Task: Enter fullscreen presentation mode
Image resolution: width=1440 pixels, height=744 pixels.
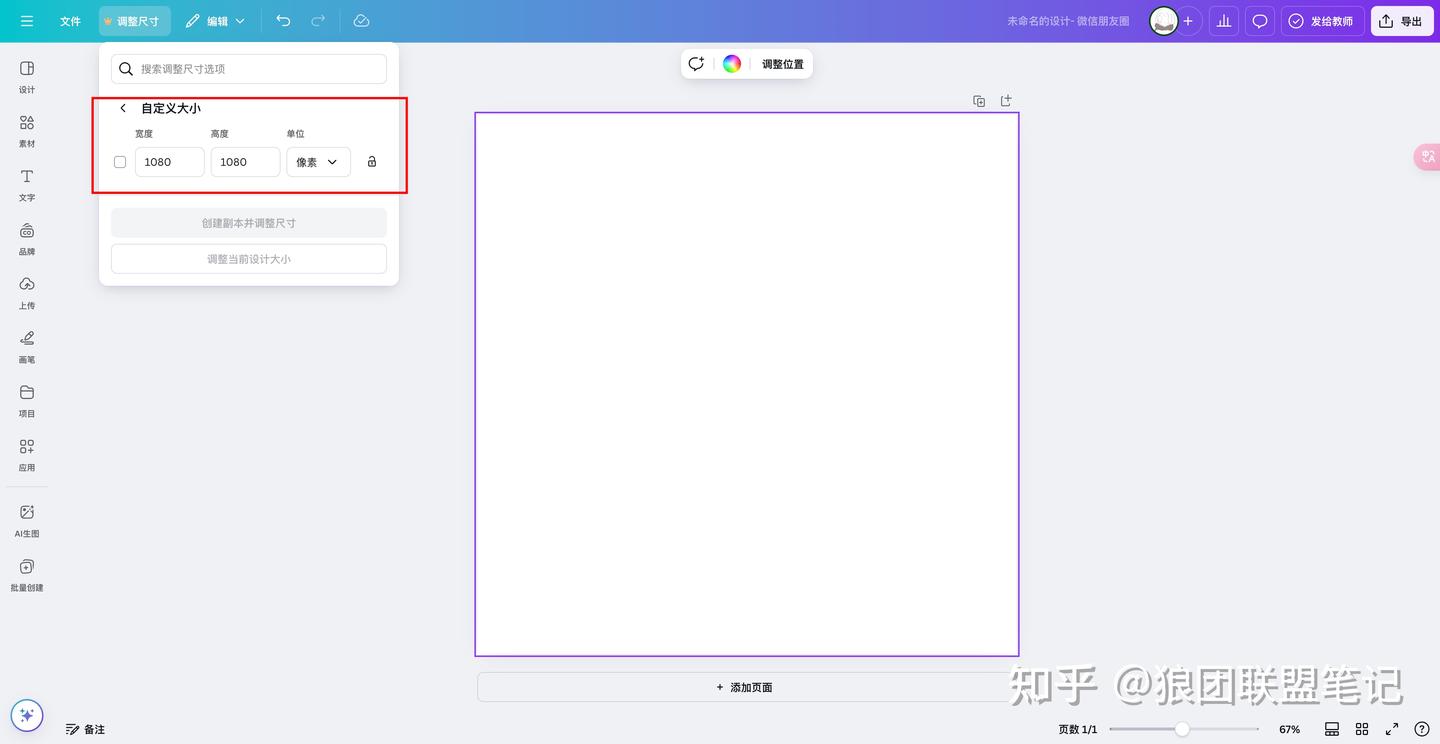Action: [x=1392, y=729]
